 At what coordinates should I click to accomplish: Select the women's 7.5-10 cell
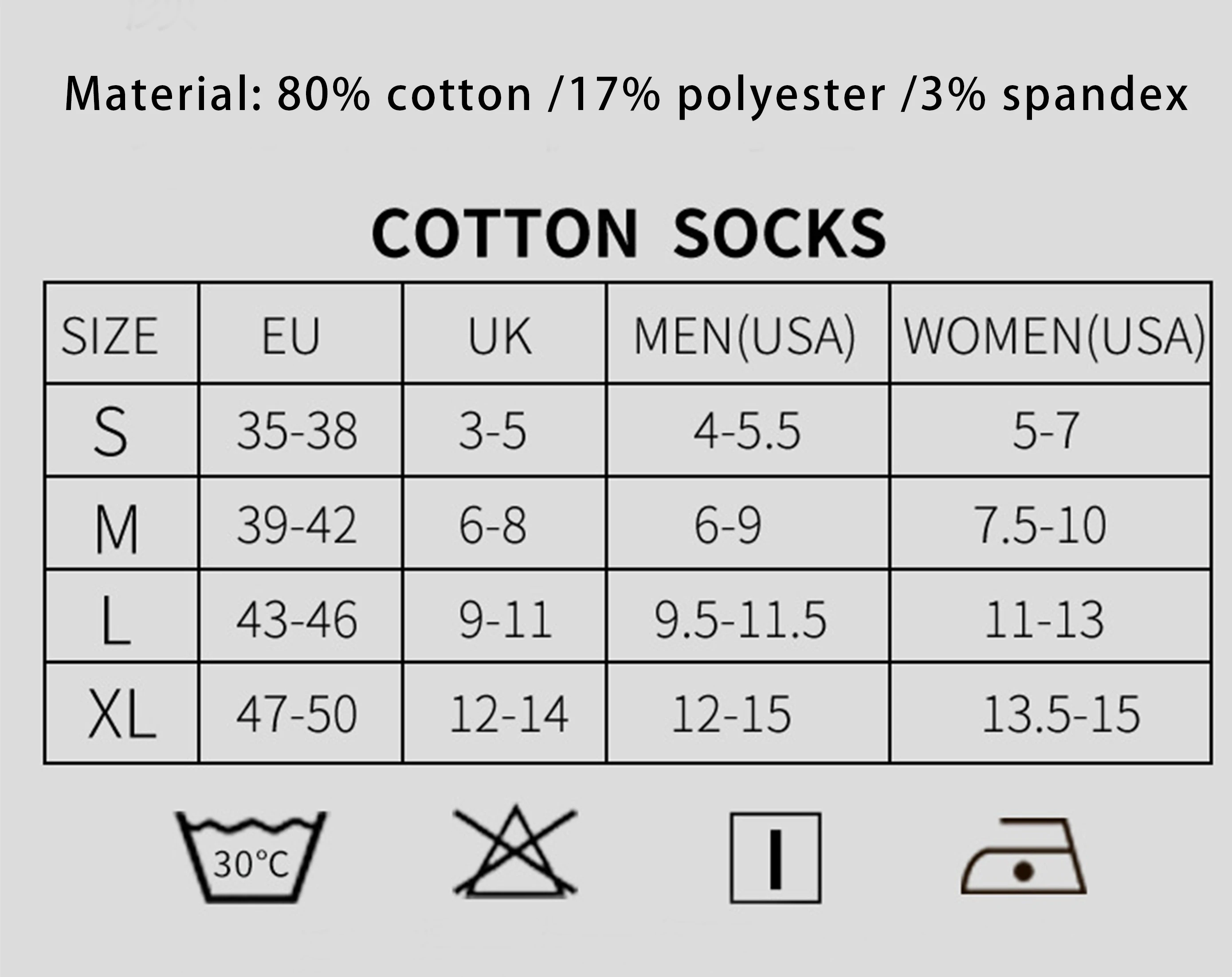coord(1040,525)
